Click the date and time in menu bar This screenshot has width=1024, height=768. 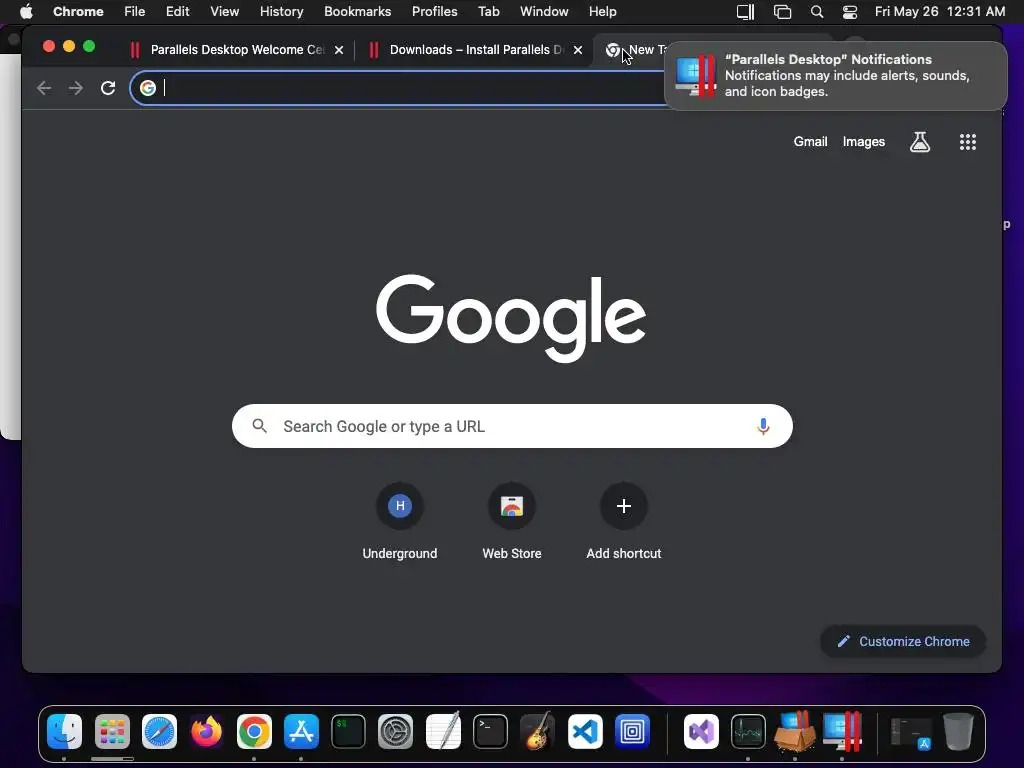click(x=939, y=11)
